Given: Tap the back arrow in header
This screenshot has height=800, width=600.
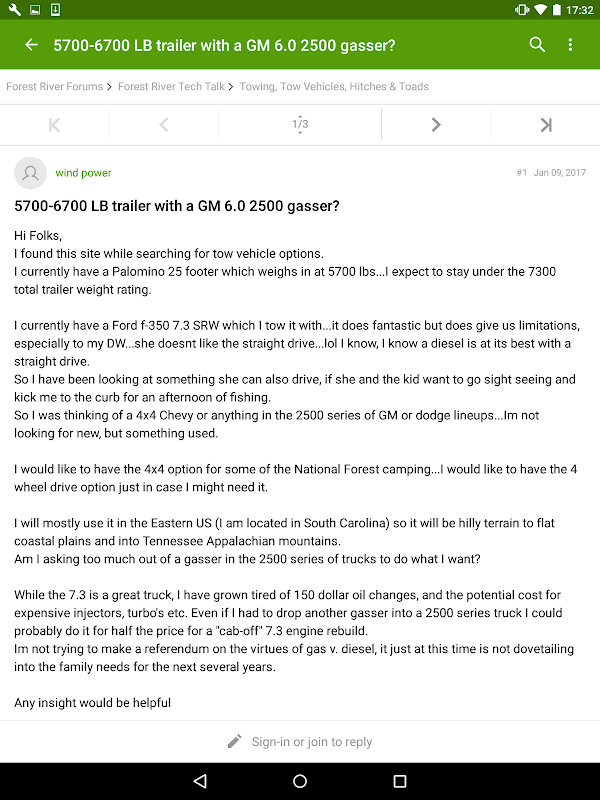Looking at the screenshot, I should pos(31,45).
